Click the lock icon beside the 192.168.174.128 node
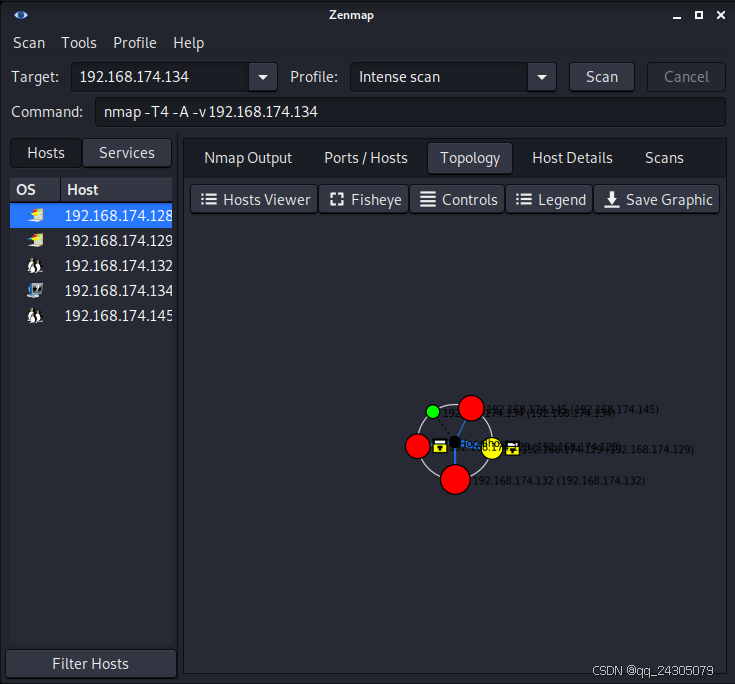 [440, 446]
